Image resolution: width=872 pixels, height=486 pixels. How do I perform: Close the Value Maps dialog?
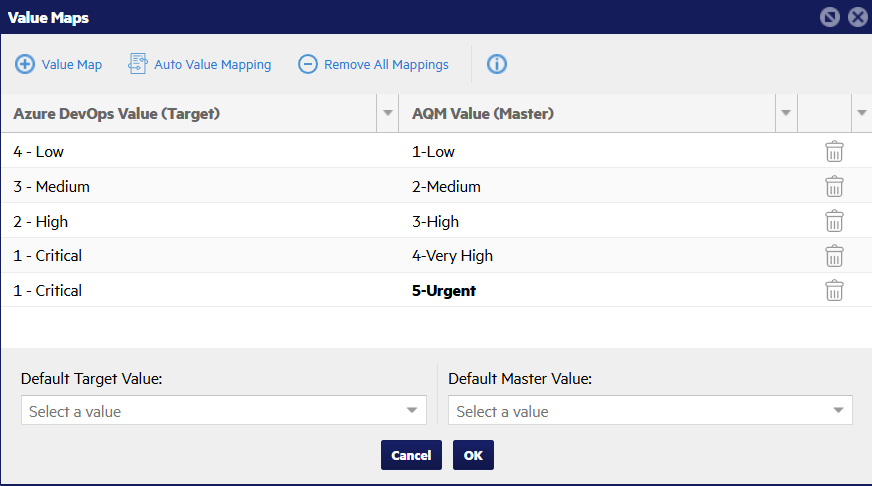[x=857, y=17]
